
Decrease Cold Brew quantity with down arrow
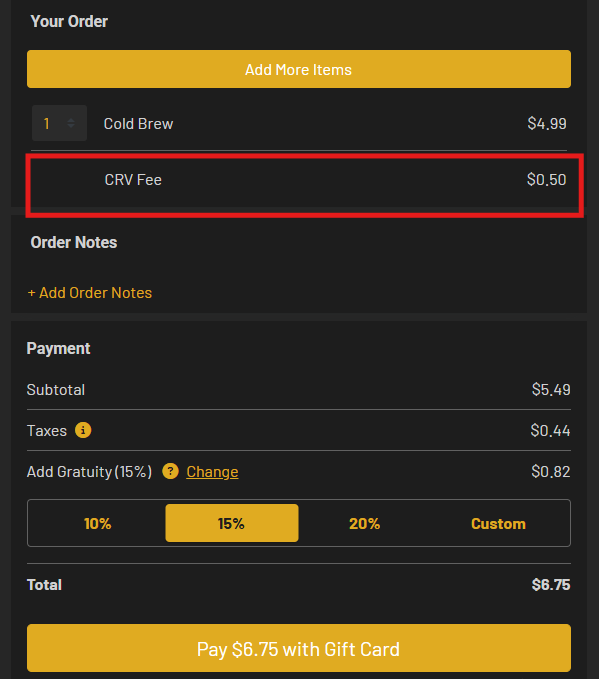(x=71, y=126)
